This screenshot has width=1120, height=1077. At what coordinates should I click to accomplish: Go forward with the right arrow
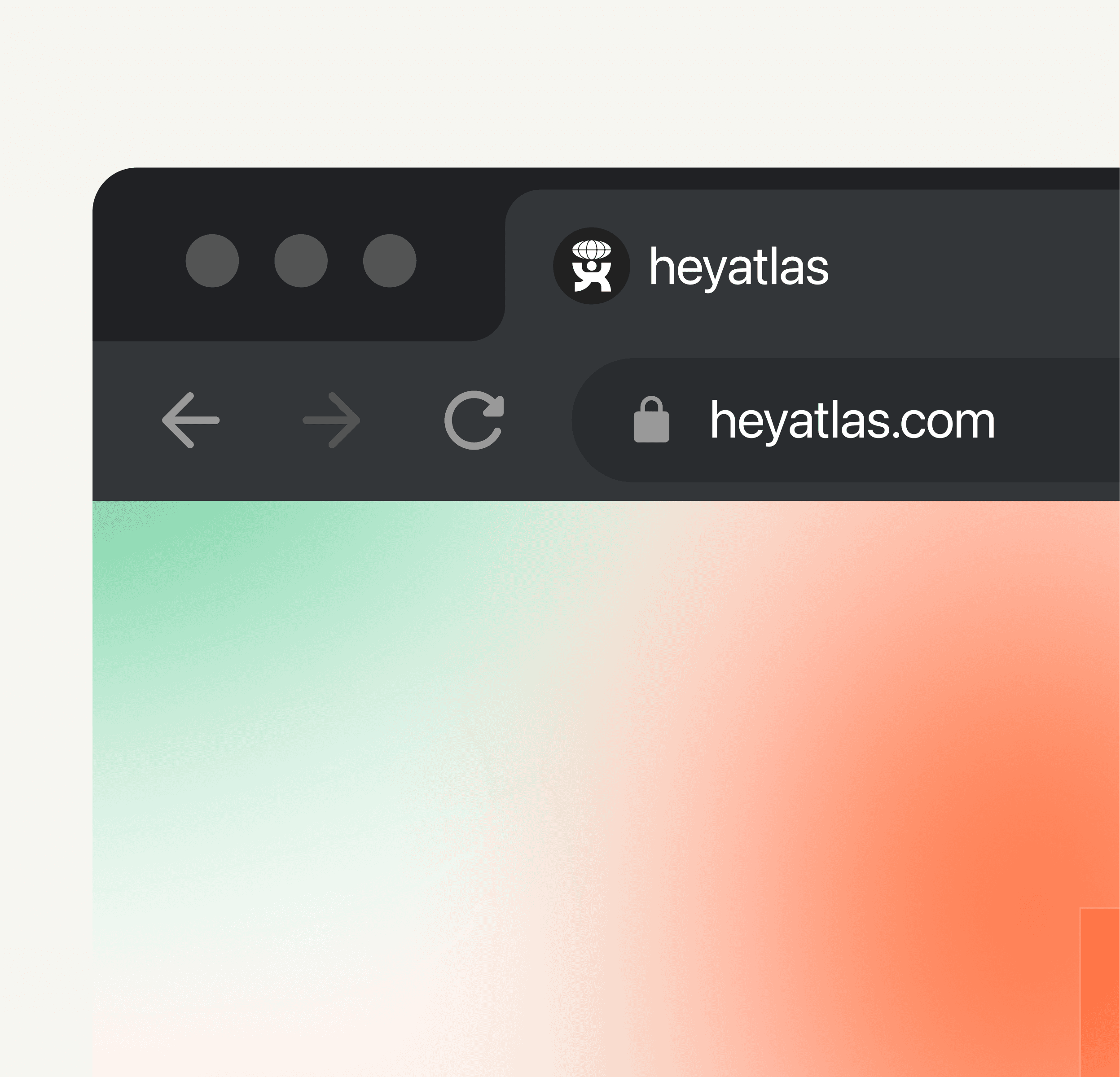(331, 420)
